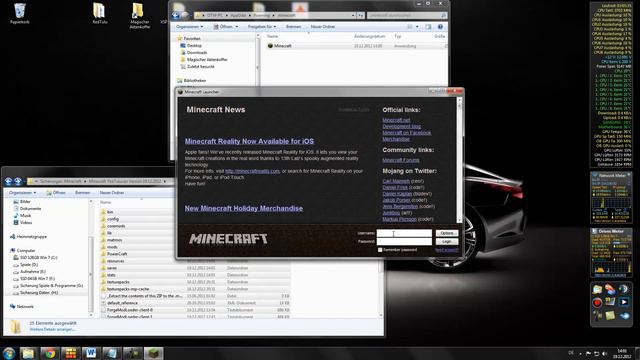This screenshot has height=360, width=640.
Task: Click the Minecraft Launcher news vertical scrollbar
Action: pos(459,160)
